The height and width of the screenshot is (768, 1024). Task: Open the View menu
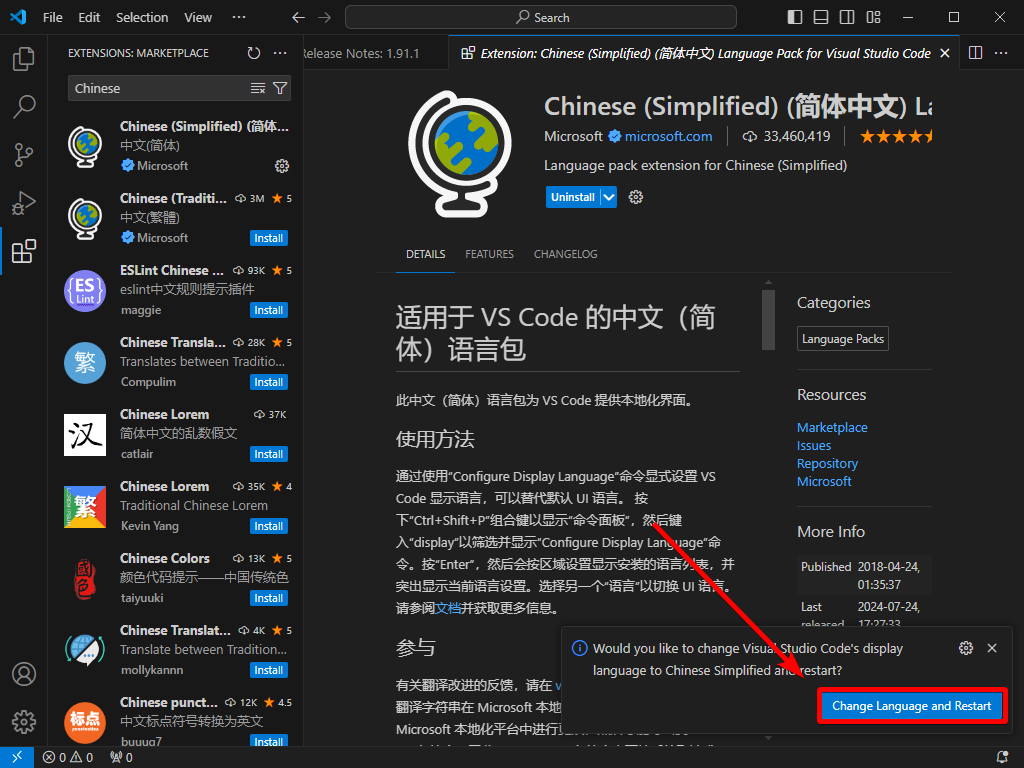pos(197,17)
